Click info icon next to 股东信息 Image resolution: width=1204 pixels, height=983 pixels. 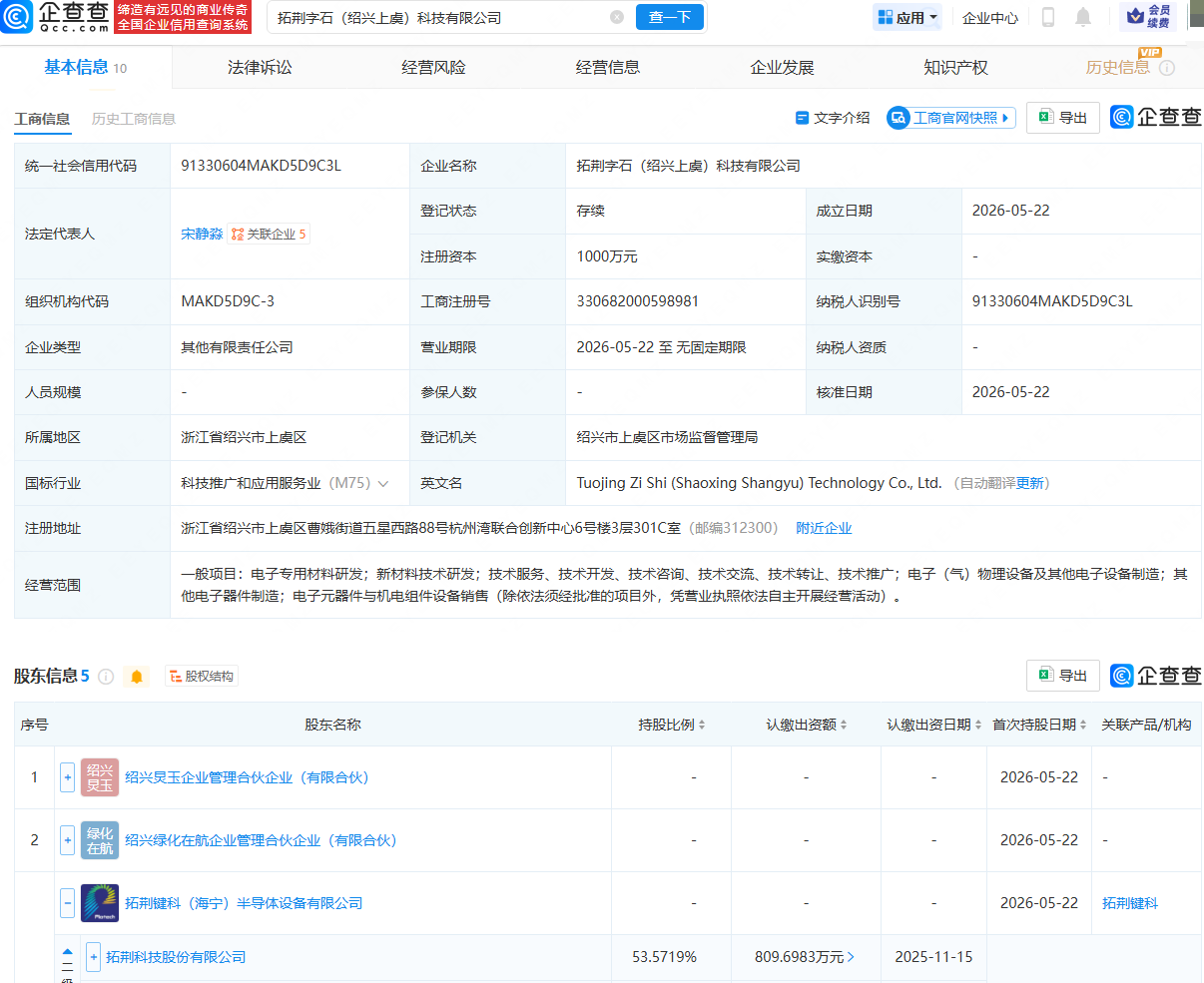point(106,677)
